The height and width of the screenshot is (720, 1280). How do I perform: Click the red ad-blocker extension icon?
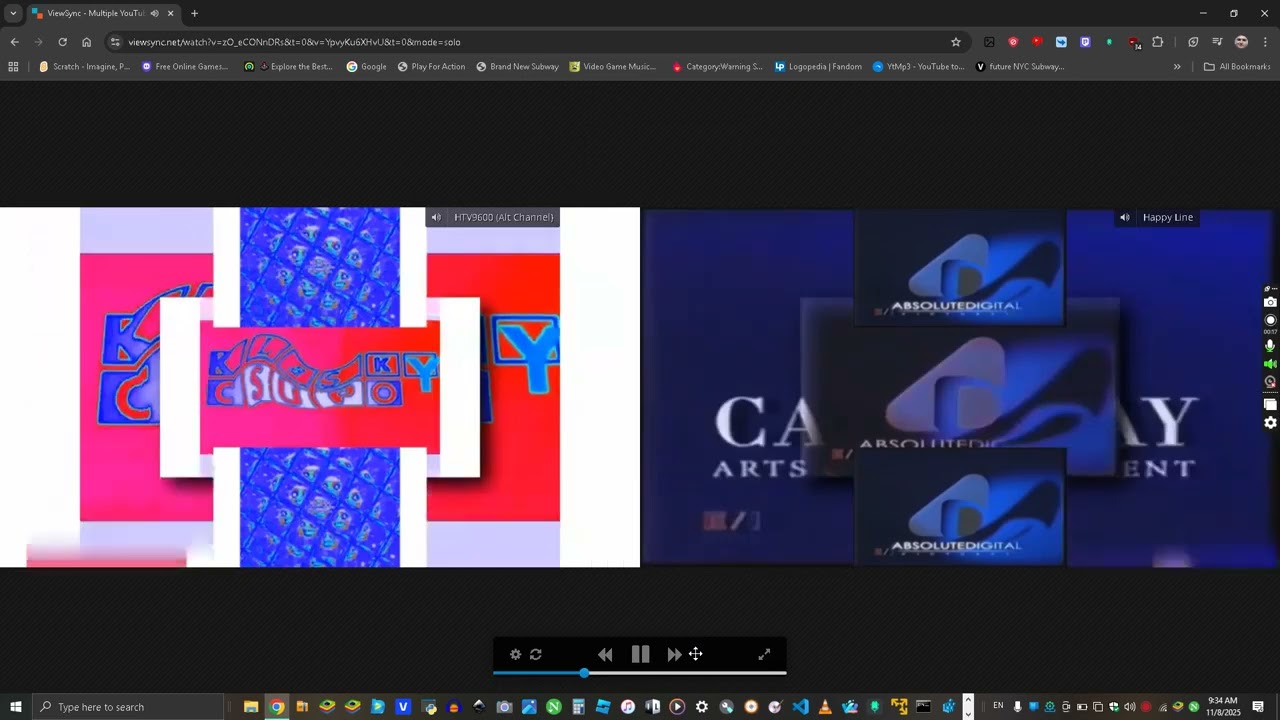pos(1013,42)
